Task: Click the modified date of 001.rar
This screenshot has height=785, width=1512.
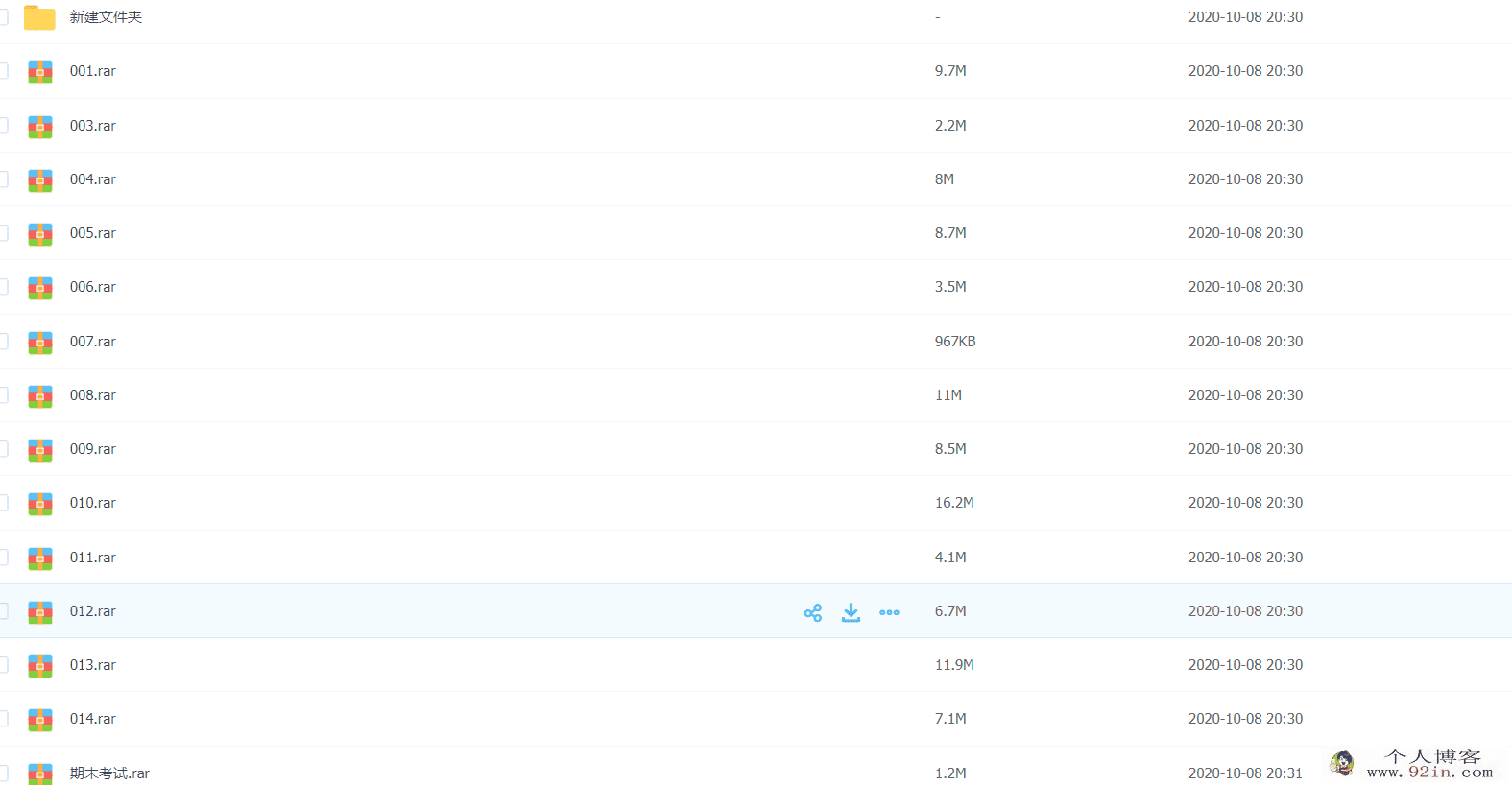Action: 1245,71
